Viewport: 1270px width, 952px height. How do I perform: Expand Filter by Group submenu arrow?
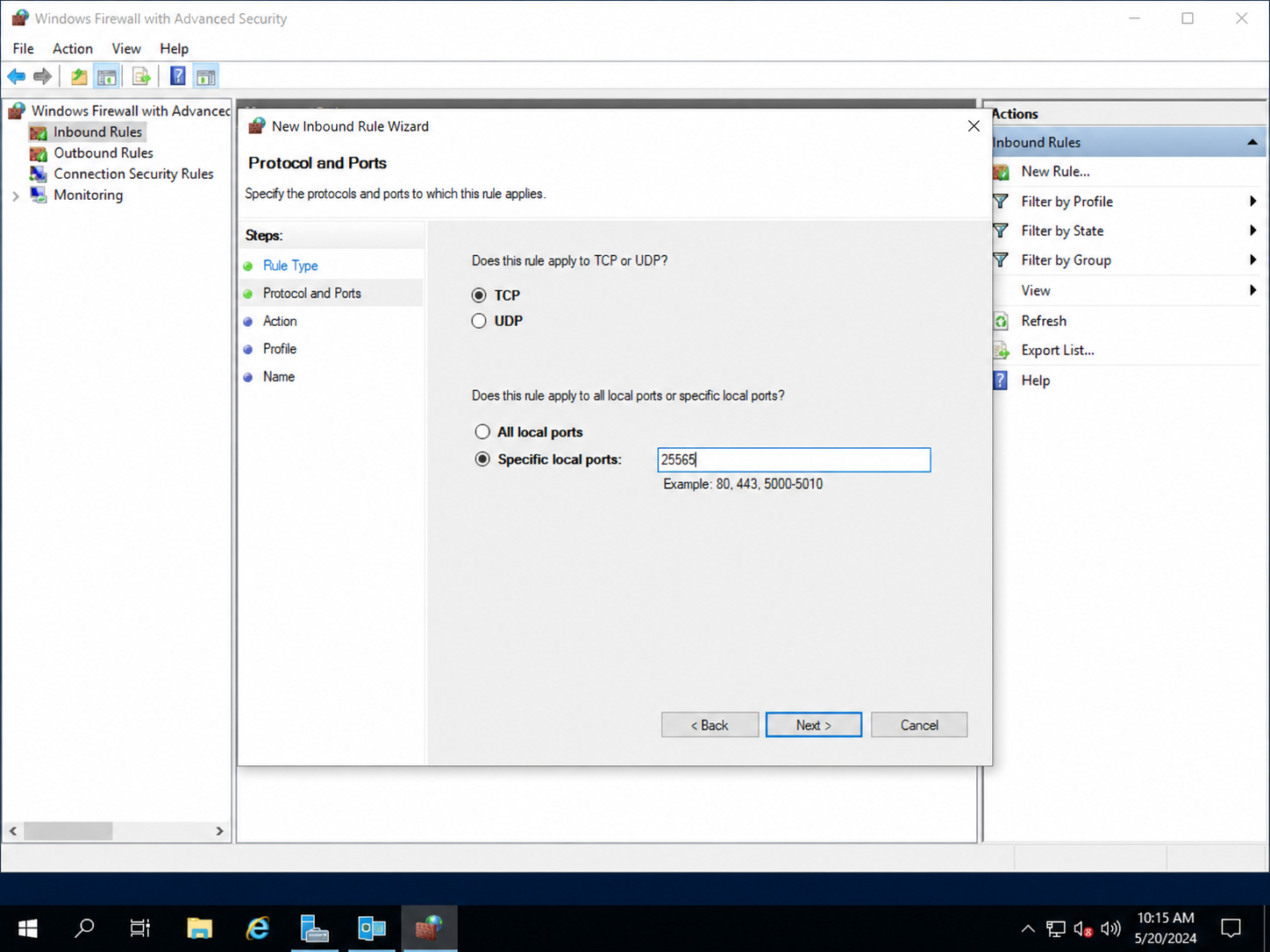[x=1252, y=260]
